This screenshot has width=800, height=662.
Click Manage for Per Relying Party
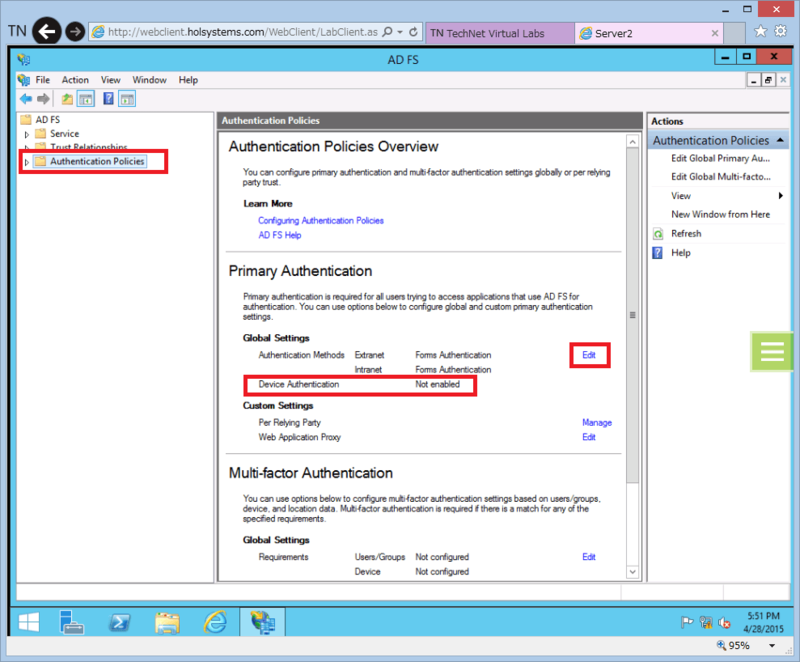(x=597, y=422)
